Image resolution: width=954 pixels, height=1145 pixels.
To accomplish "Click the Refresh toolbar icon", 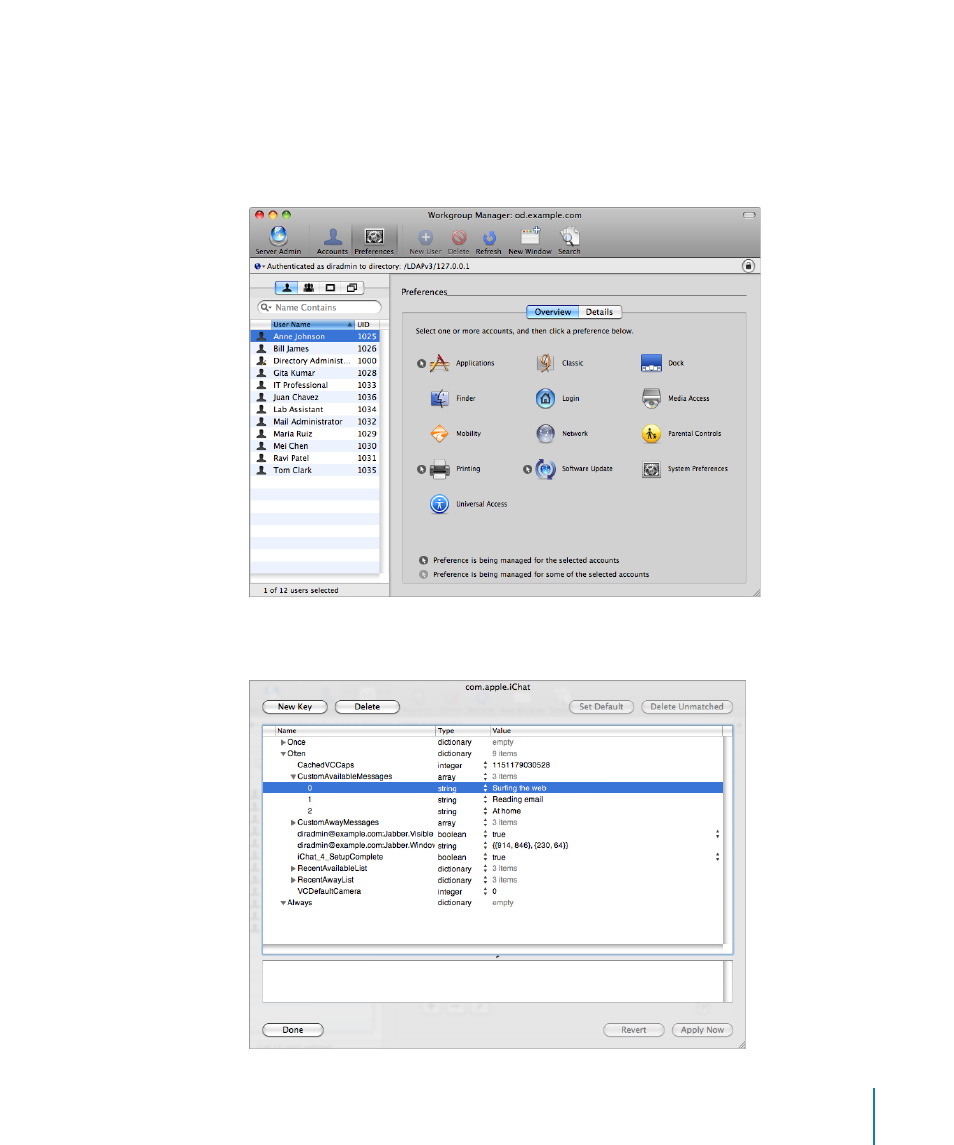I will 489,240.
